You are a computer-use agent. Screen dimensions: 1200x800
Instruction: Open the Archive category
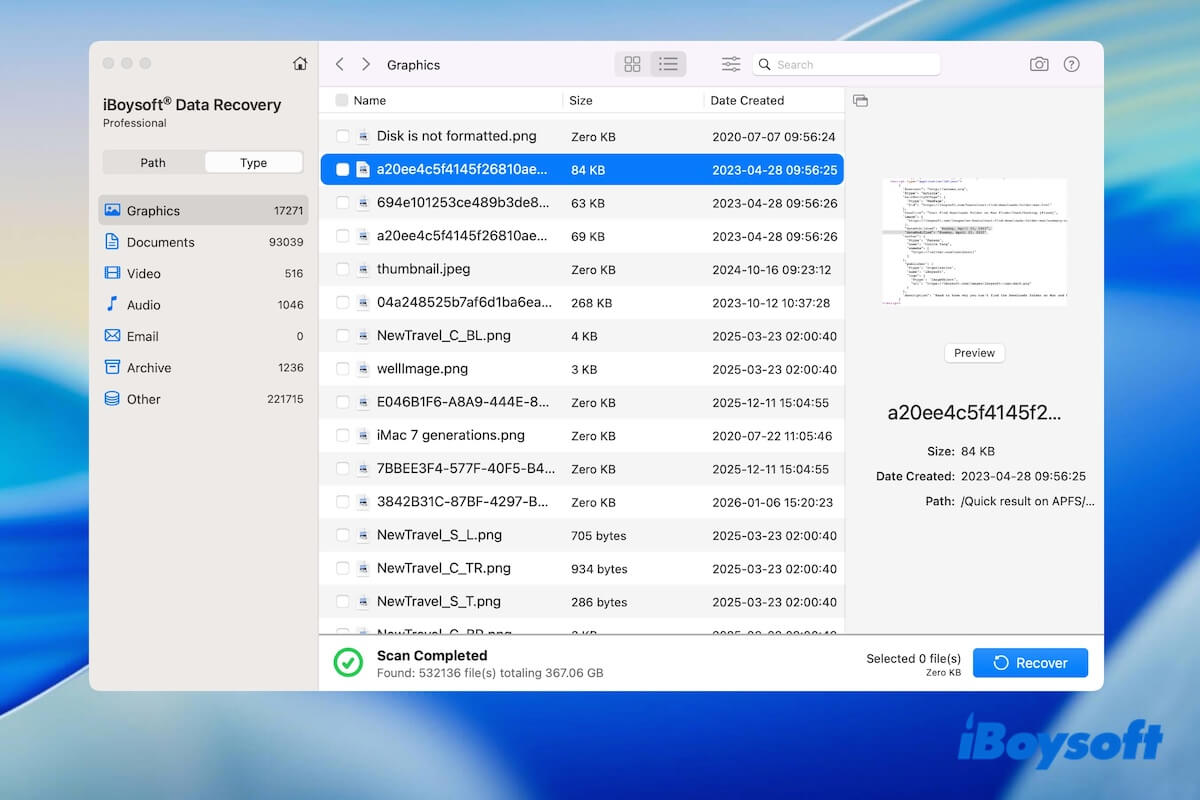tap(149, 367)
